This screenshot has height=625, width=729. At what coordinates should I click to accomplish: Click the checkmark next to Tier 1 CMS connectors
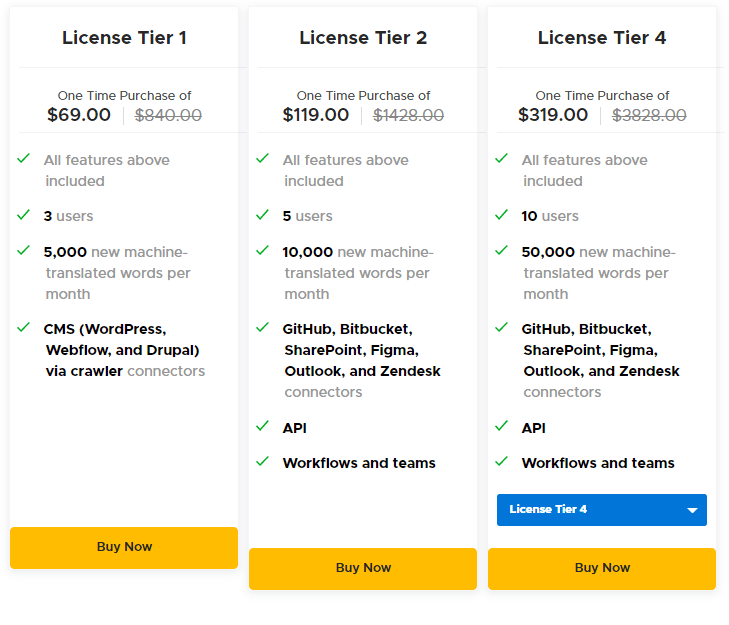tap(24, 327)
